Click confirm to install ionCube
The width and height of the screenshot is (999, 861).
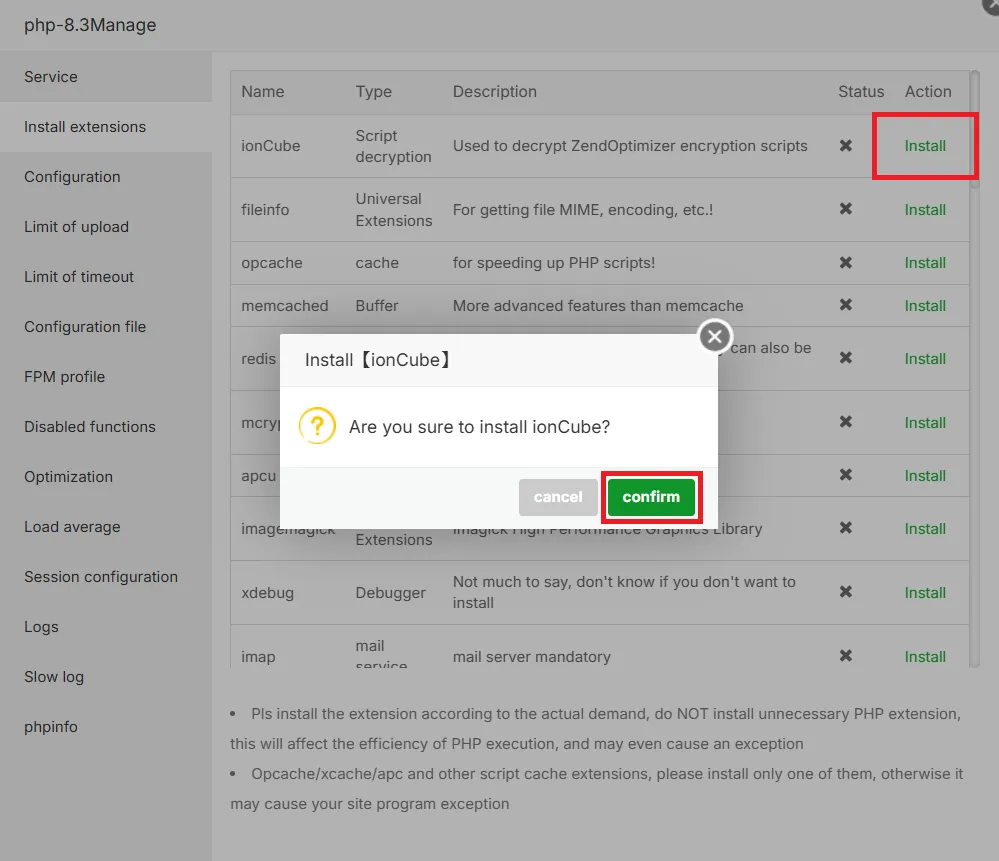pos(651,496)
